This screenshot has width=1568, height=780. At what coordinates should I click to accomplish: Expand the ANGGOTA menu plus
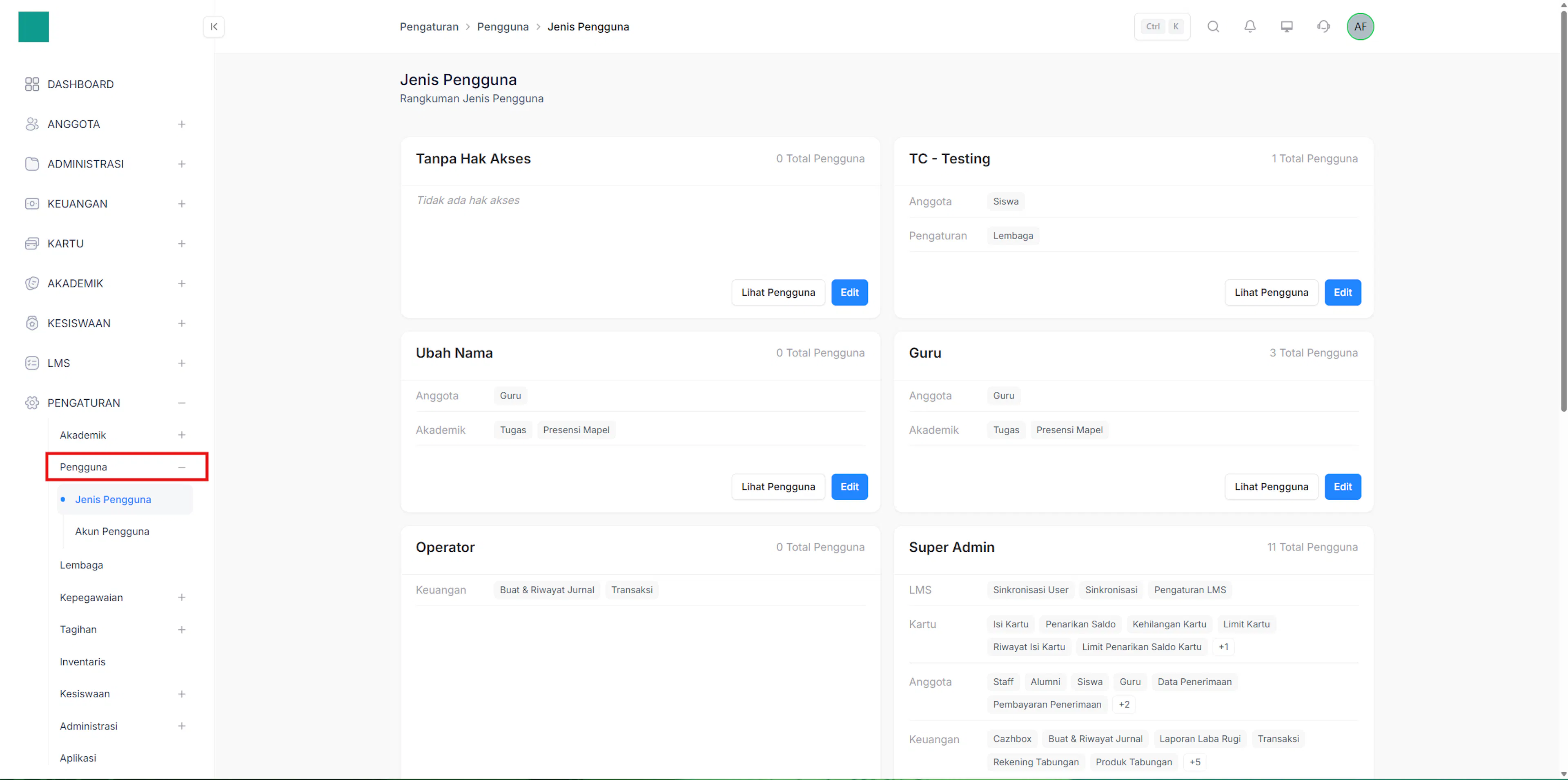coord(181,124)
